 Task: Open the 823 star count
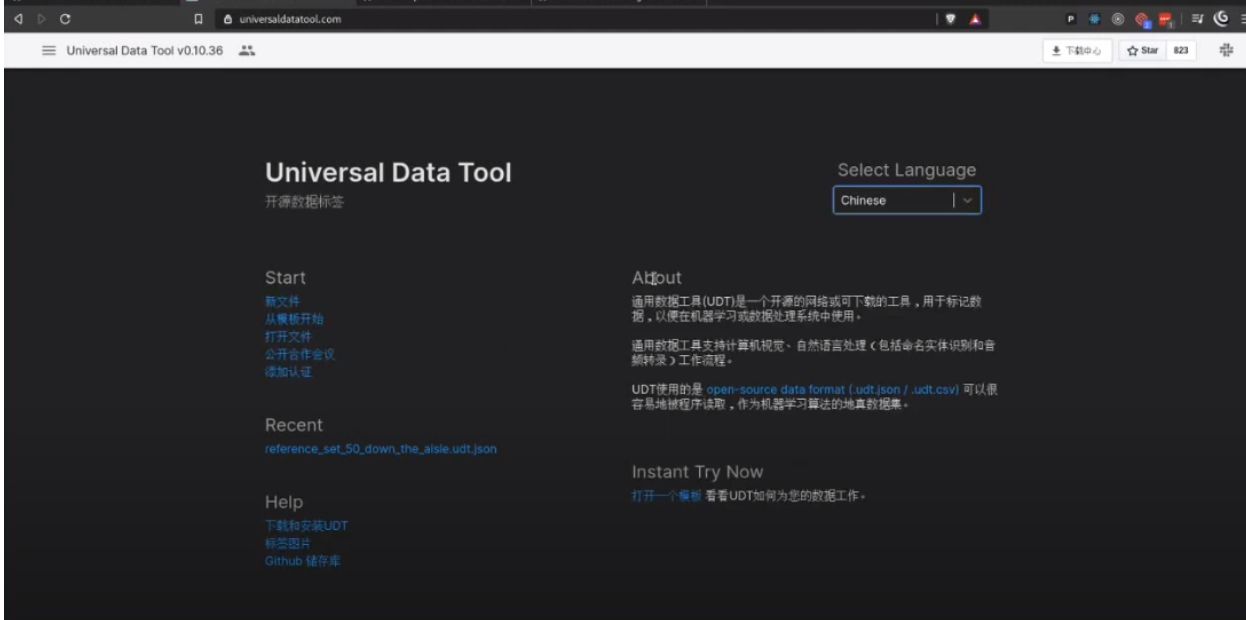[x=1180, y=51]
